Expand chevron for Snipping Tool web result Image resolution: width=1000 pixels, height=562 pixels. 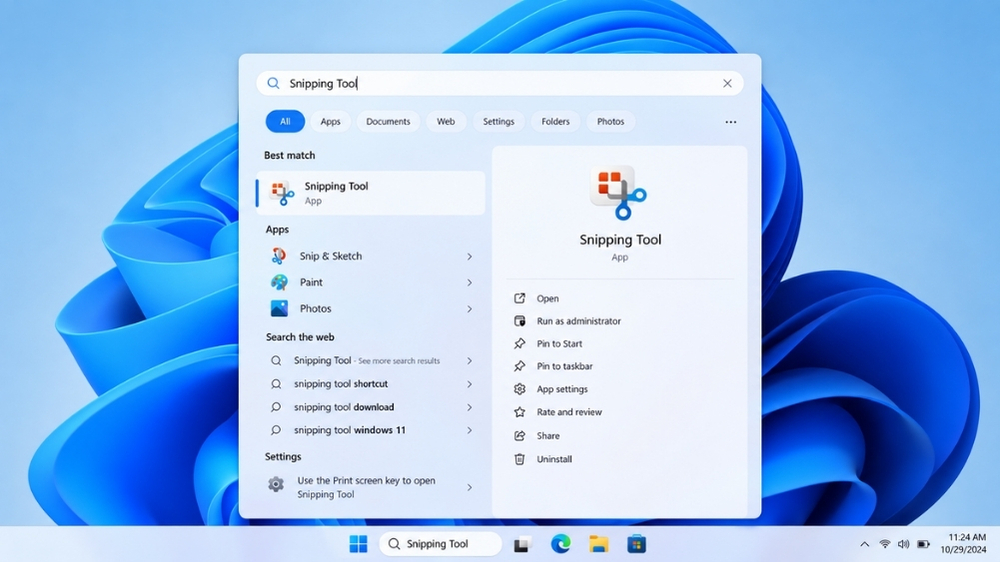coord(469,361)
